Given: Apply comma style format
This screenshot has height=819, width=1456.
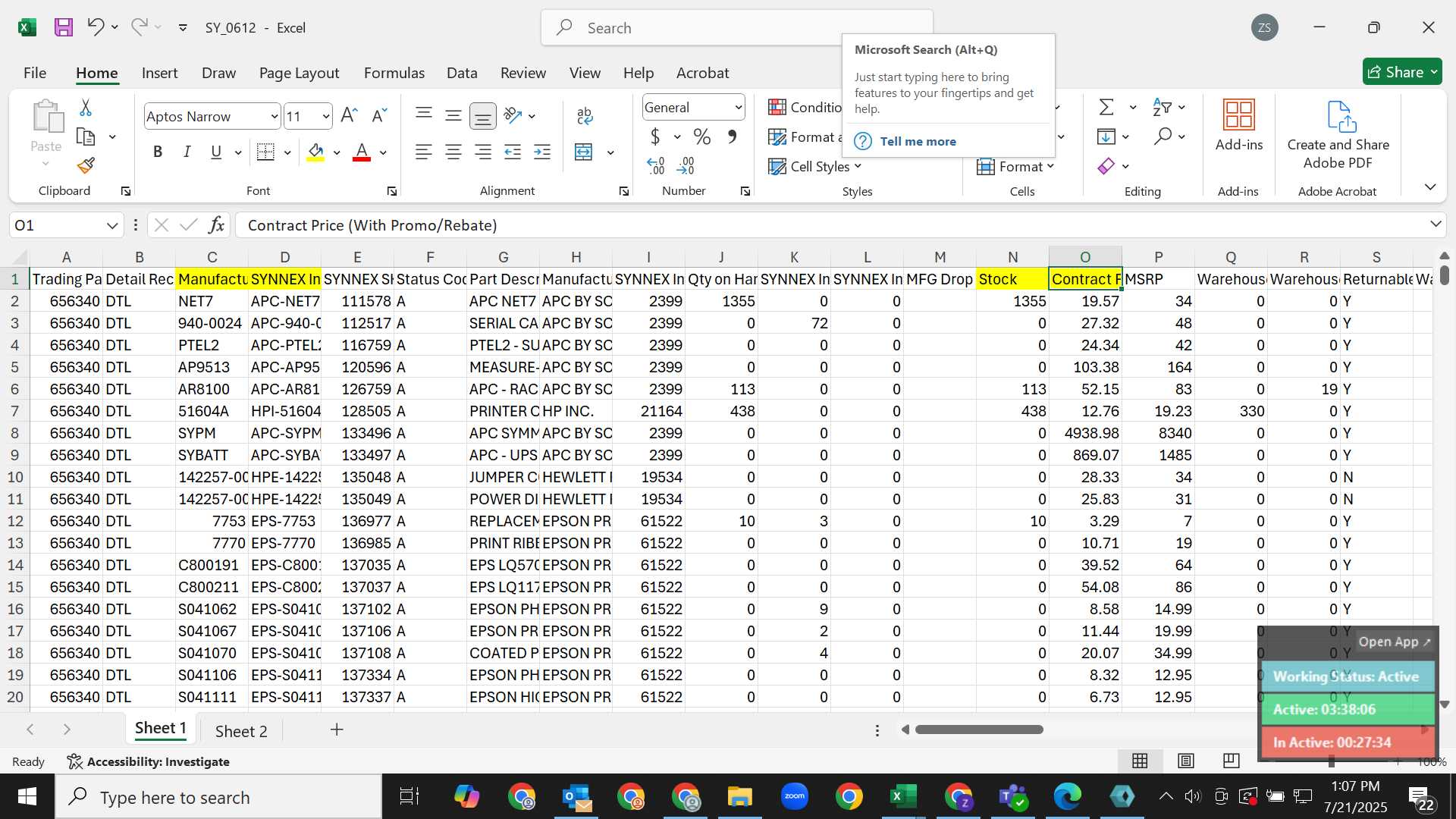Looking at the screenshot, I should point(732,136).
